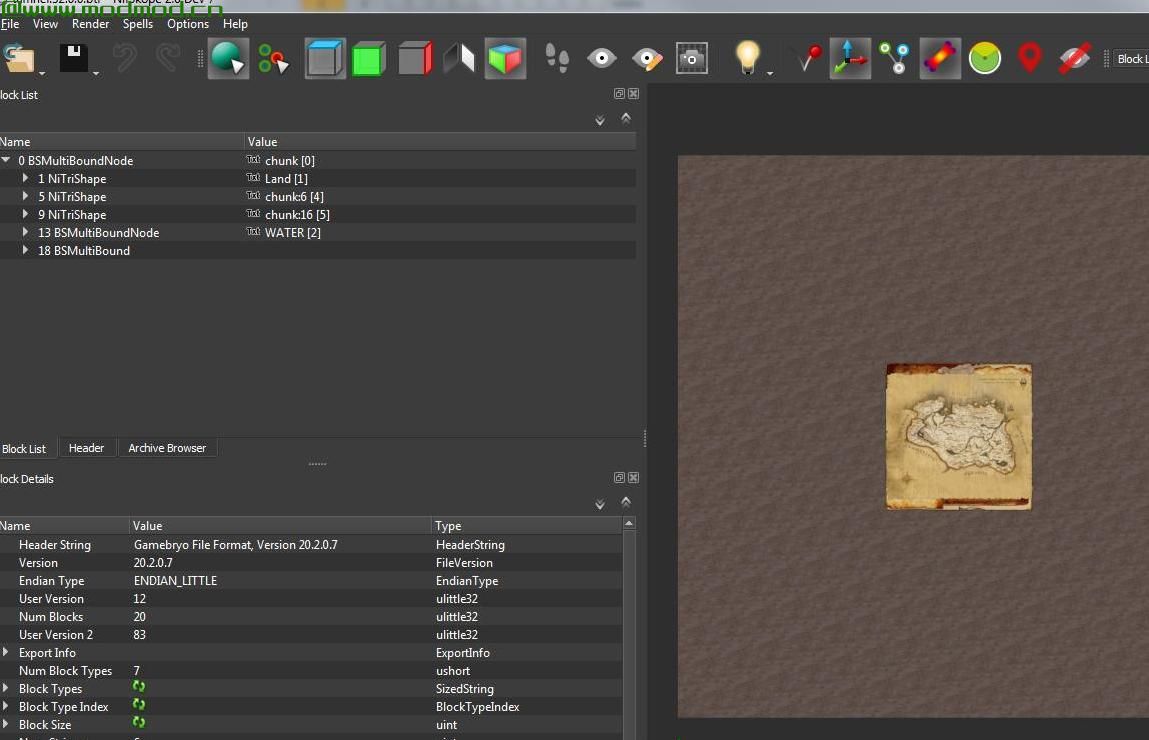
Task: Click the Undo arrow icon
Action: coord(125,59)
